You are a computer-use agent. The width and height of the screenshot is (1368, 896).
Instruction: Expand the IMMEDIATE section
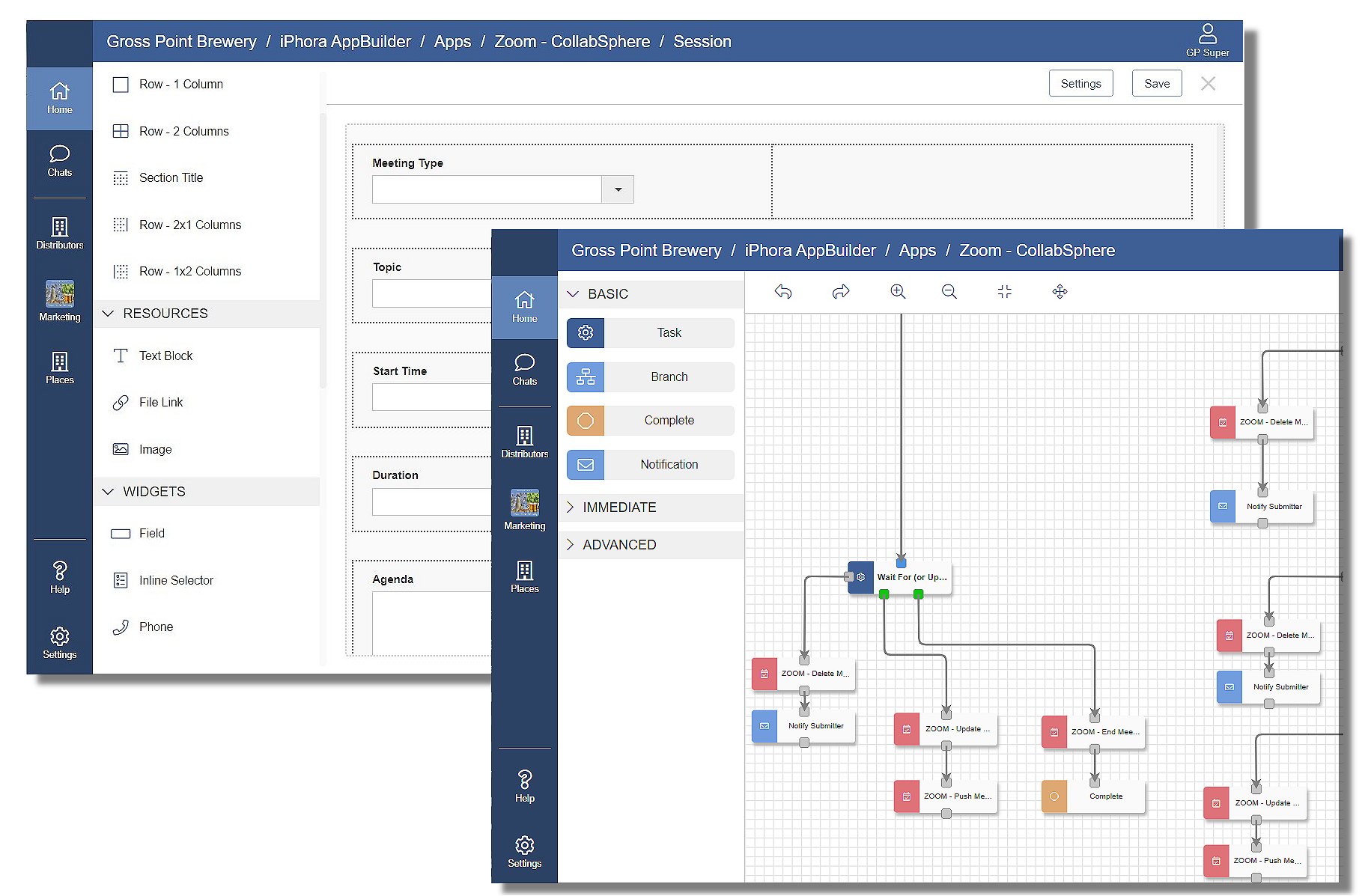coord(618,508)
